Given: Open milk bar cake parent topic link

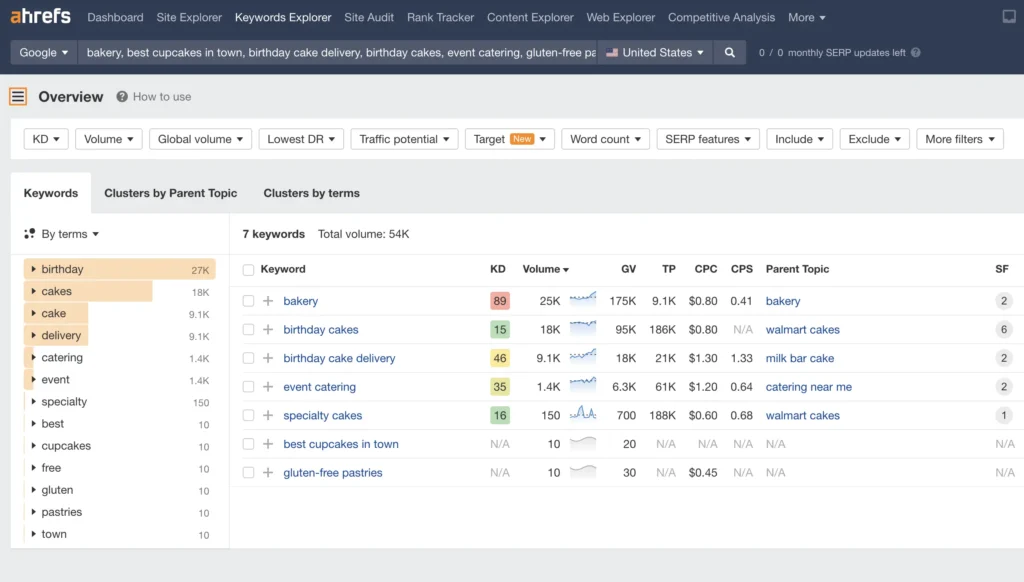Looking at the screenshot, I should coord(799,358).
